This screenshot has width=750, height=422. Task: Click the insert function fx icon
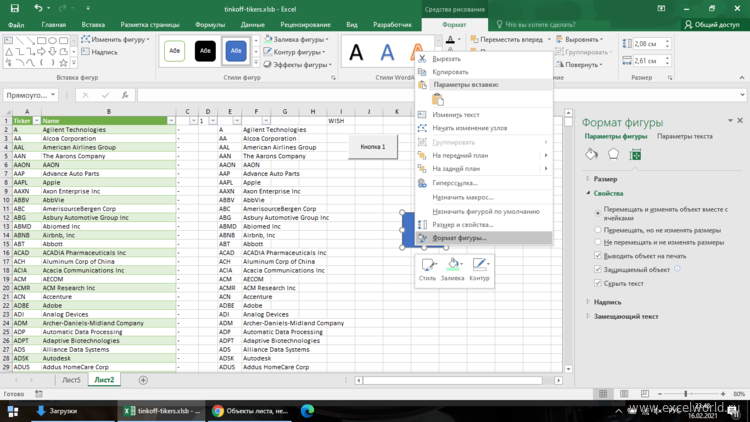[125, 95]
